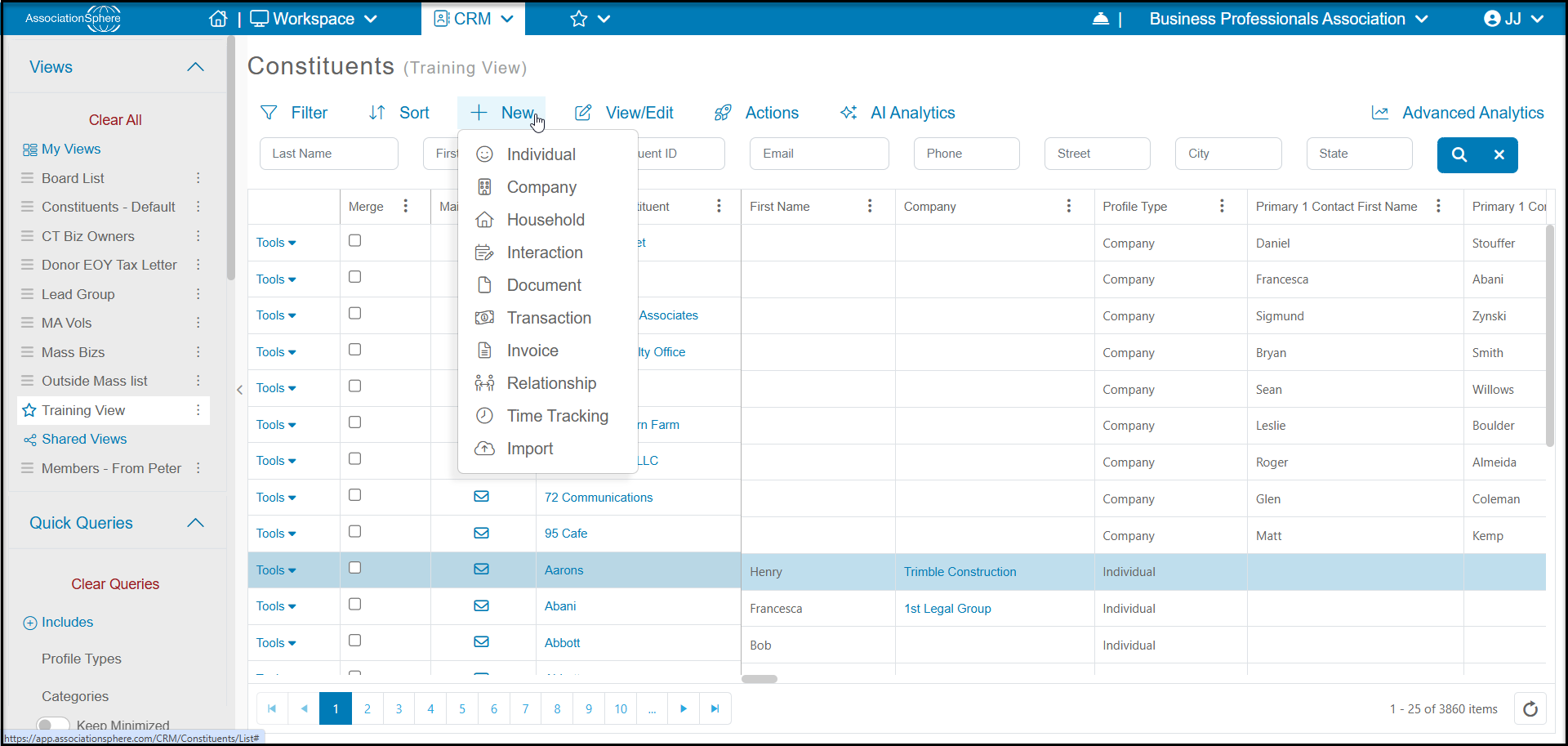Screen dimensions: 1568x746
Task: Click the Last Name search field
Action: (329, 154)
